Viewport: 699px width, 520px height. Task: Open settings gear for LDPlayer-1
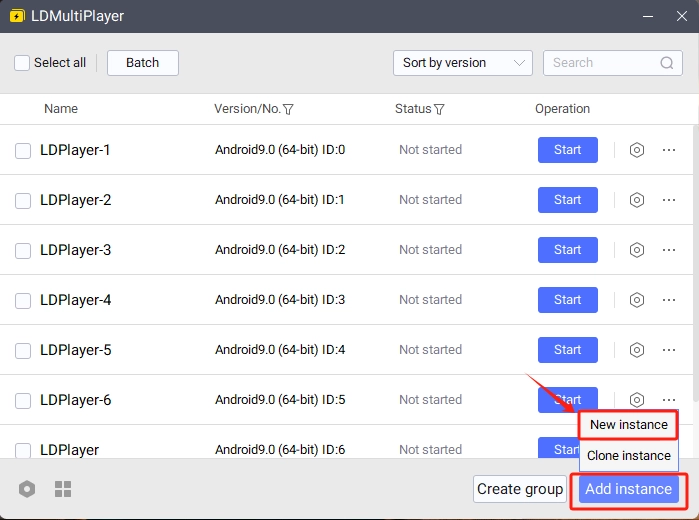tap(637, 150)
